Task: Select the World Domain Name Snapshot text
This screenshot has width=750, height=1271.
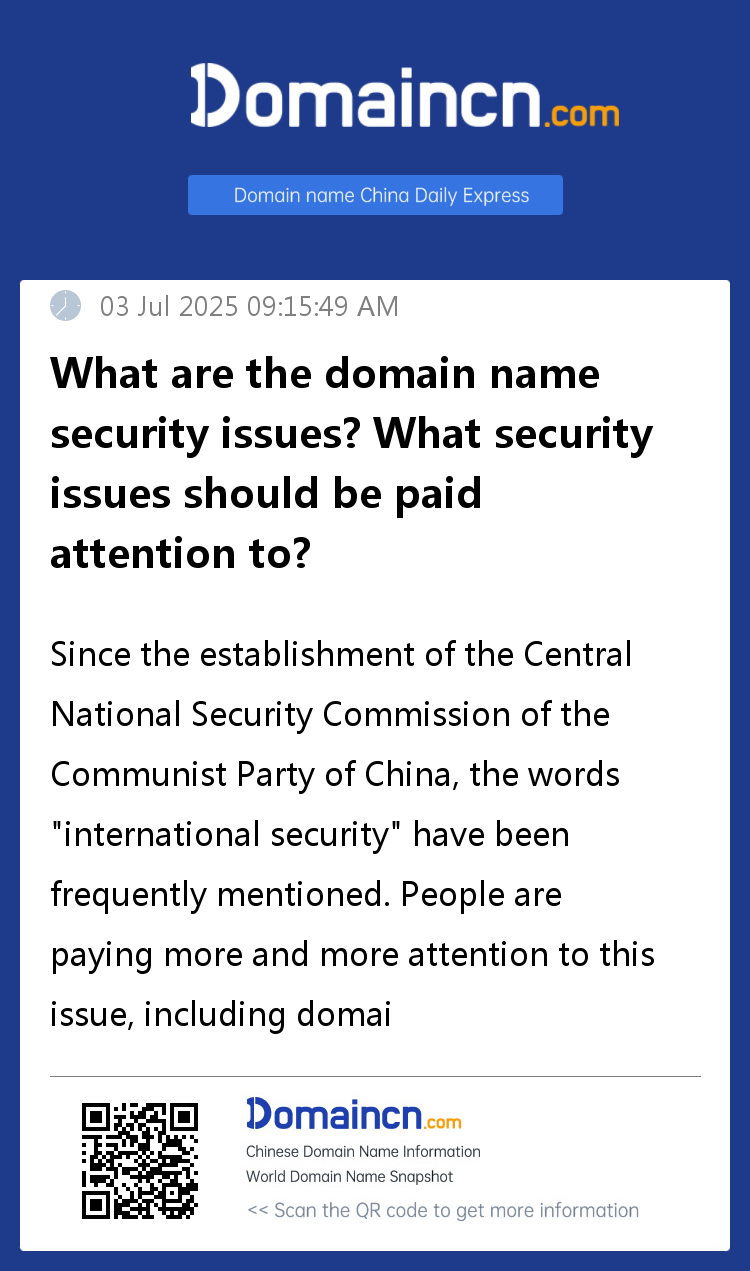Action: click(349, 1177)
